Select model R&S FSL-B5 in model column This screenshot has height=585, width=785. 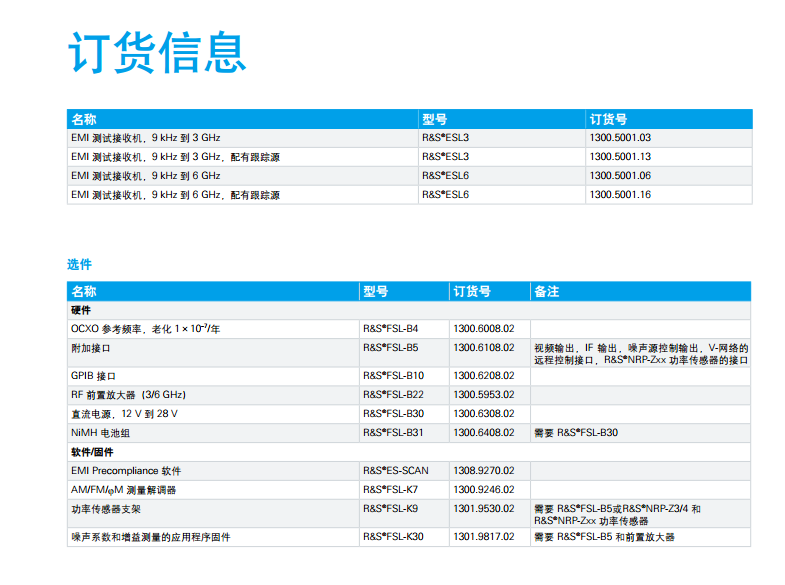(390, 348)
